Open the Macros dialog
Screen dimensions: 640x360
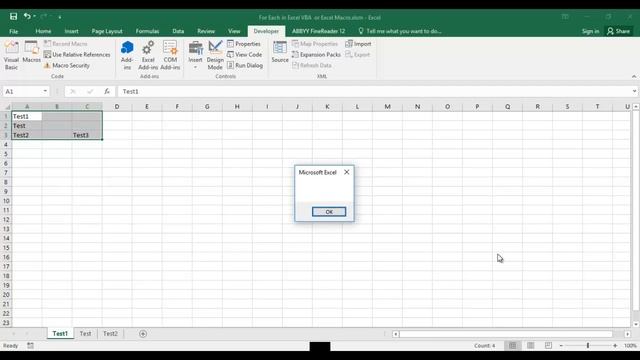(31, 52)
